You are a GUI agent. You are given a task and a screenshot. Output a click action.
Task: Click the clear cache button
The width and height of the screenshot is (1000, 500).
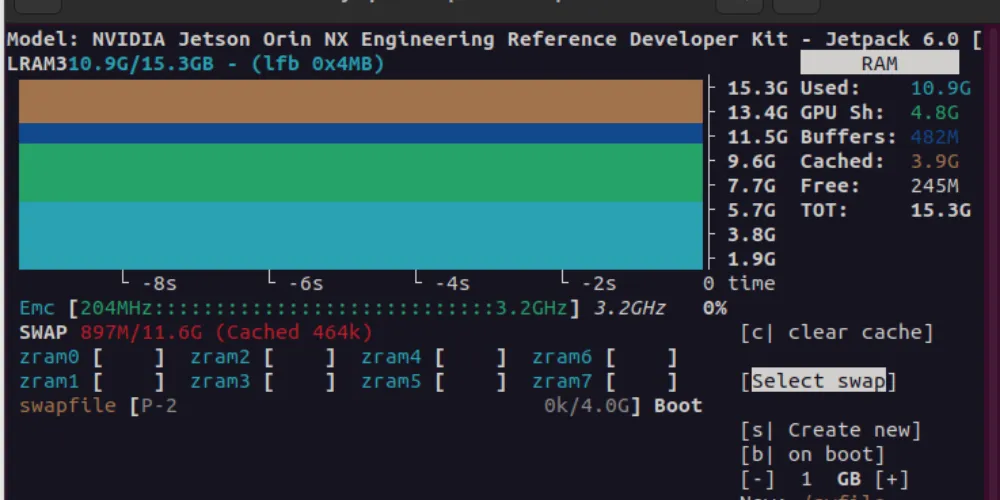point(837,332)
